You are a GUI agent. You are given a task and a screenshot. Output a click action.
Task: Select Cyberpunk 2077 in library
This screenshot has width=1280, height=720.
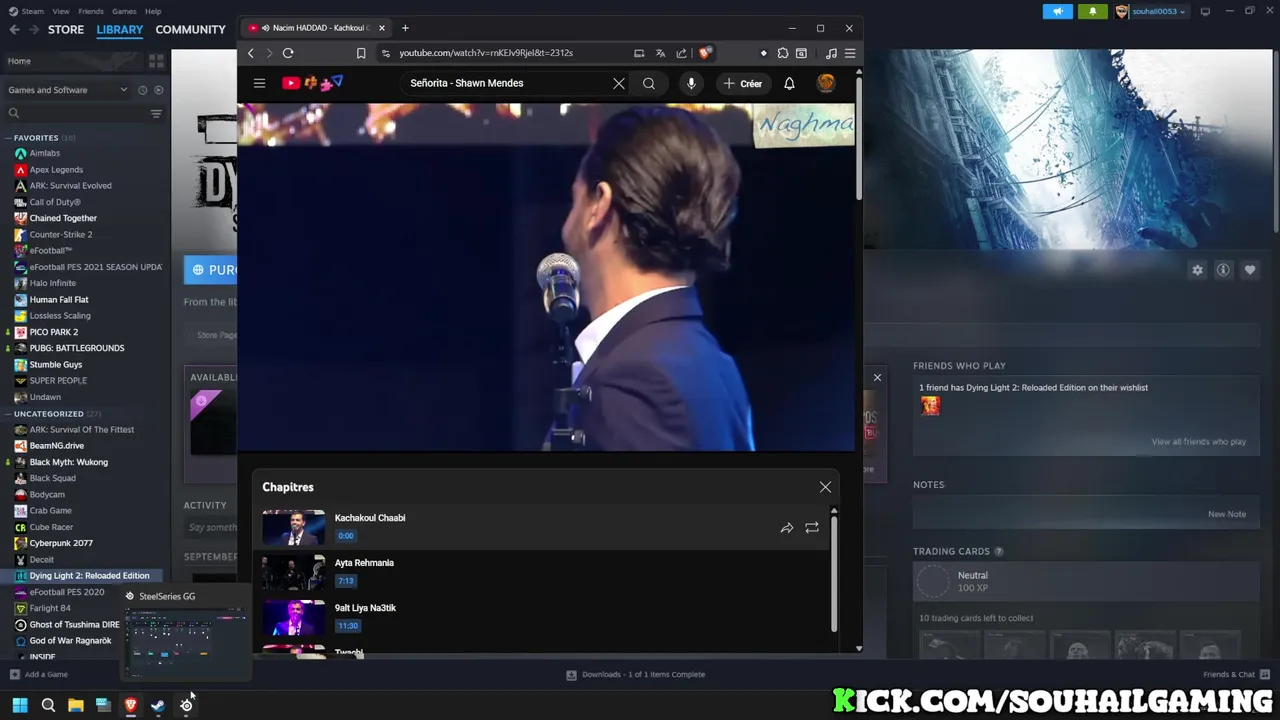(x=61, y=543)
